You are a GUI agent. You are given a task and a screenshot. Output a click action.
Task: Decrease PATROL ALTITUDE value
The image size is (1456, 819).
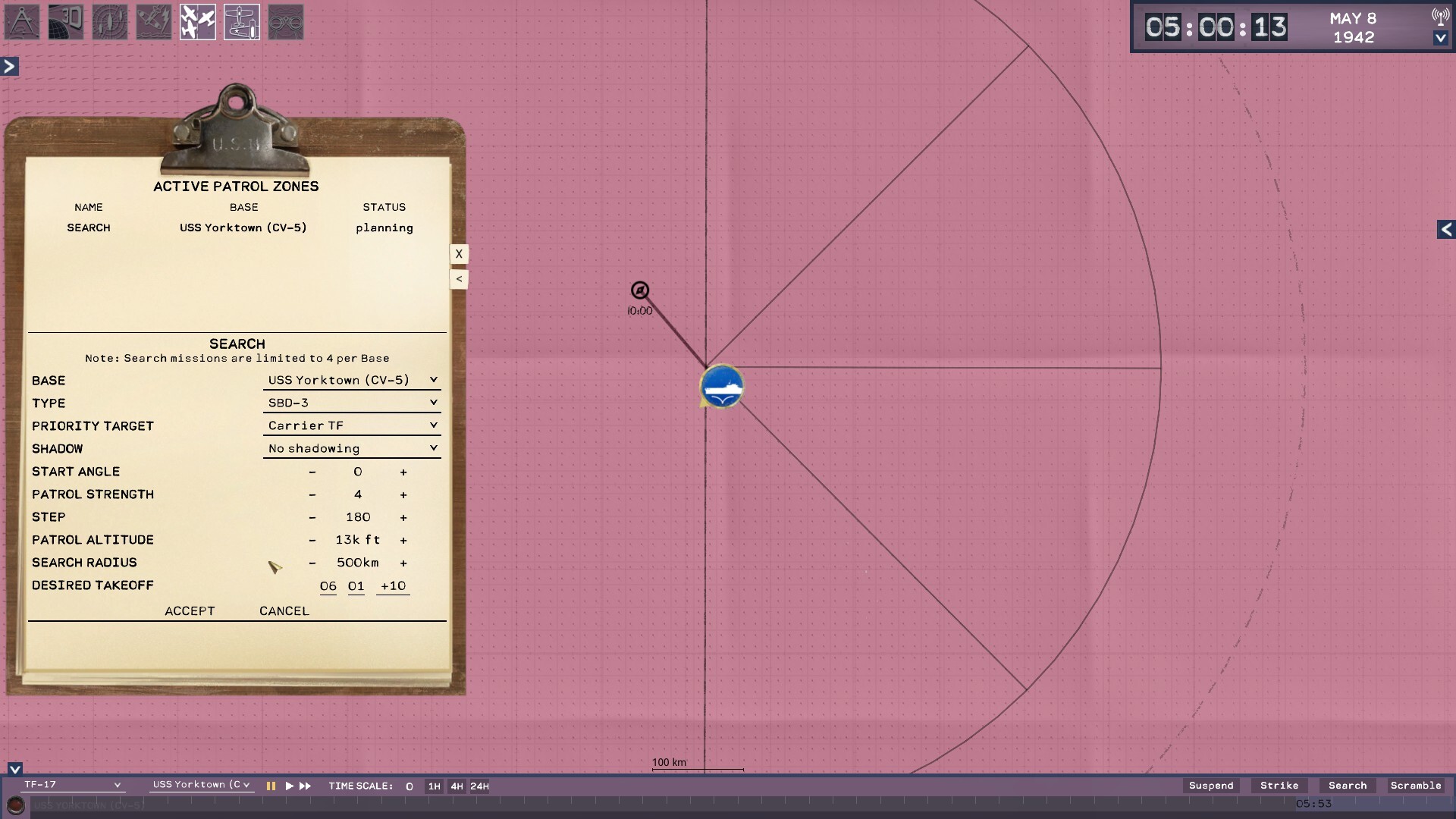312,540
